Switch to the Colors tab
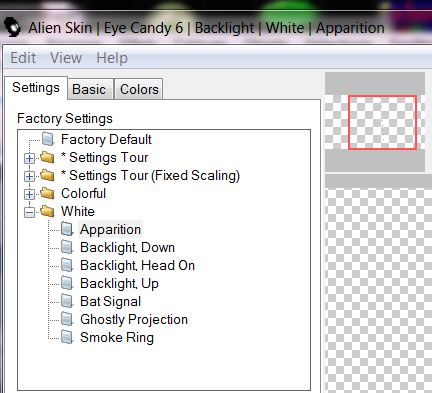The image size is (432, 393). tap(139, 89)
